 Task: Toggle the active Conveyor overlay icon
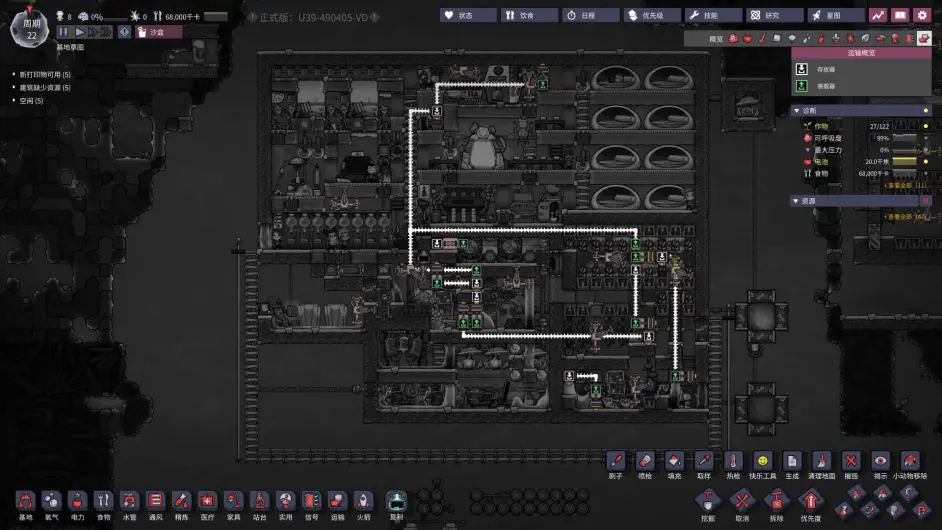[x=924, y=38]
